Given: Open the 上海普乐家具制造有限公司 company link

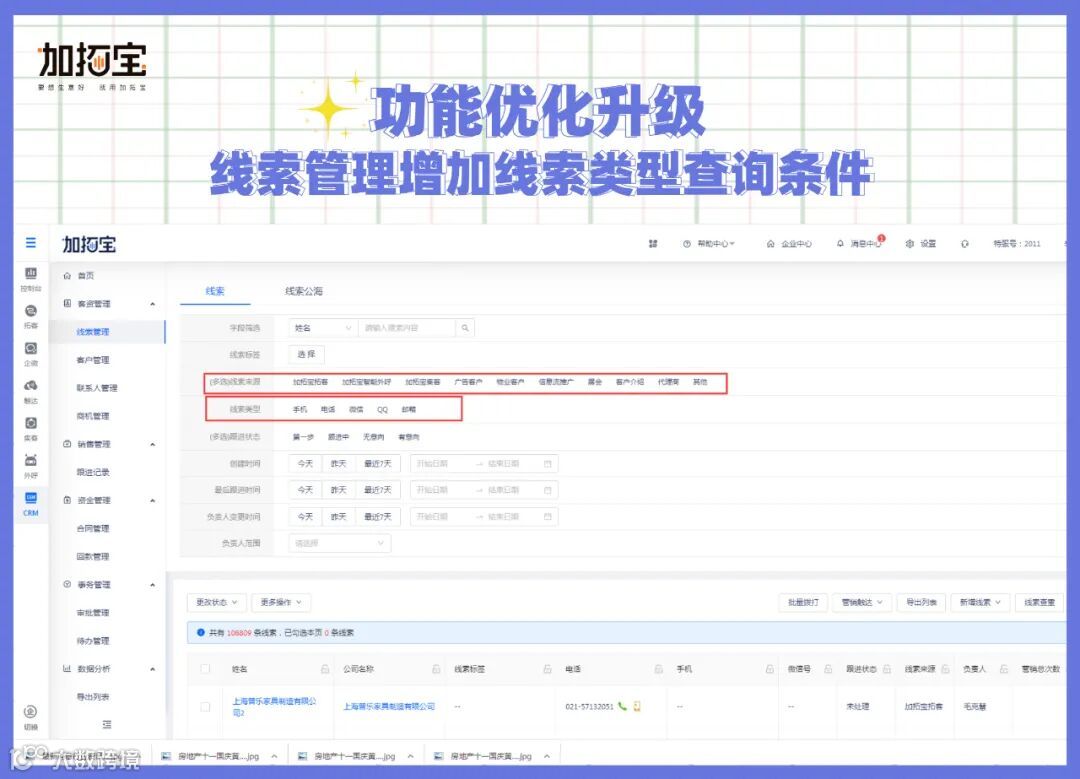Looking at the screenshot, I should point(389,707).
